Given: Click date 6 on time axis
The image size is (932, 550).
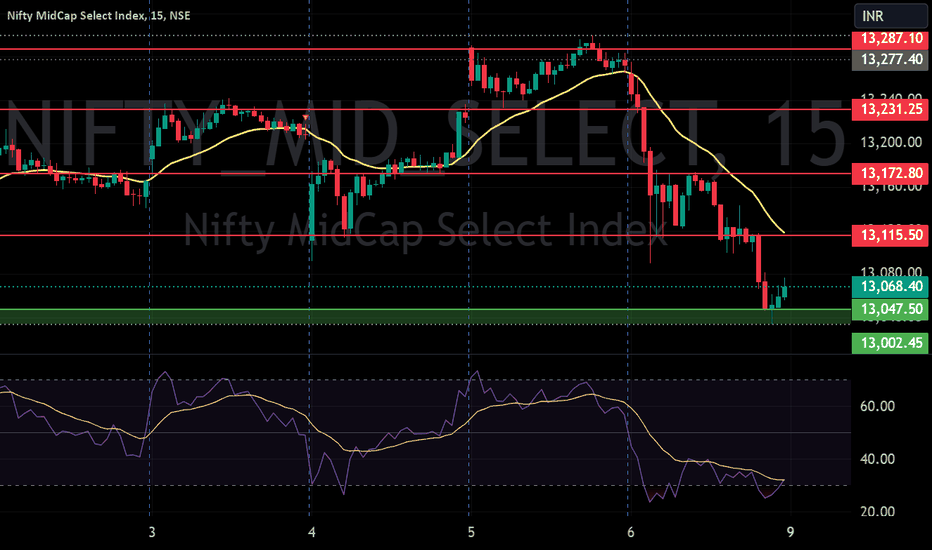Looking at the screenshot, I should pyautogui.click(x=630, y=532).
